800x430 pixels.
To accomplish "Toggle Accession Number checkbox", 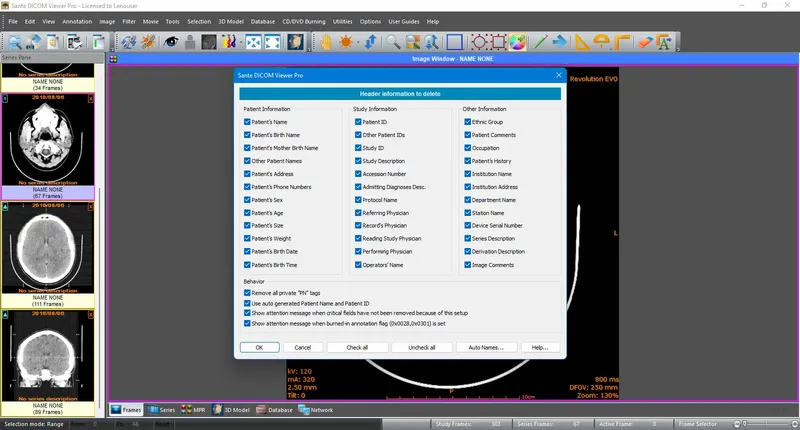I will tap(358, 174).
